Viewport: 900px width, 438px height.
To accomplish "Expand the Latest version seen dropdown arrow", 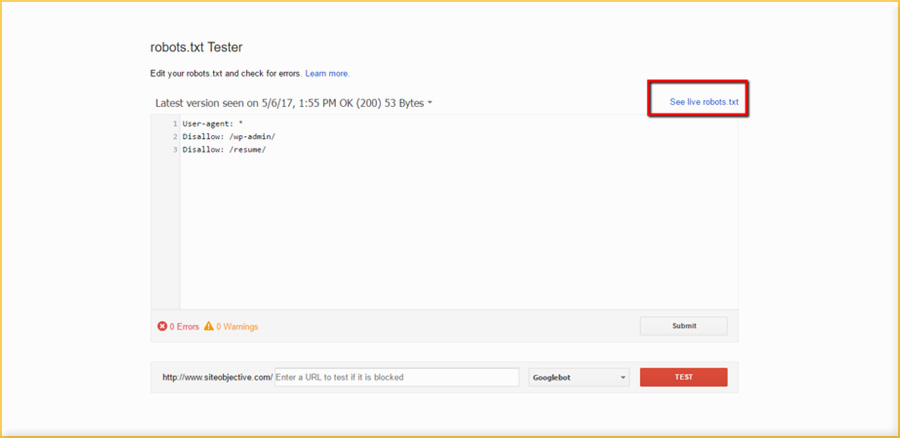I will point(430,103).
